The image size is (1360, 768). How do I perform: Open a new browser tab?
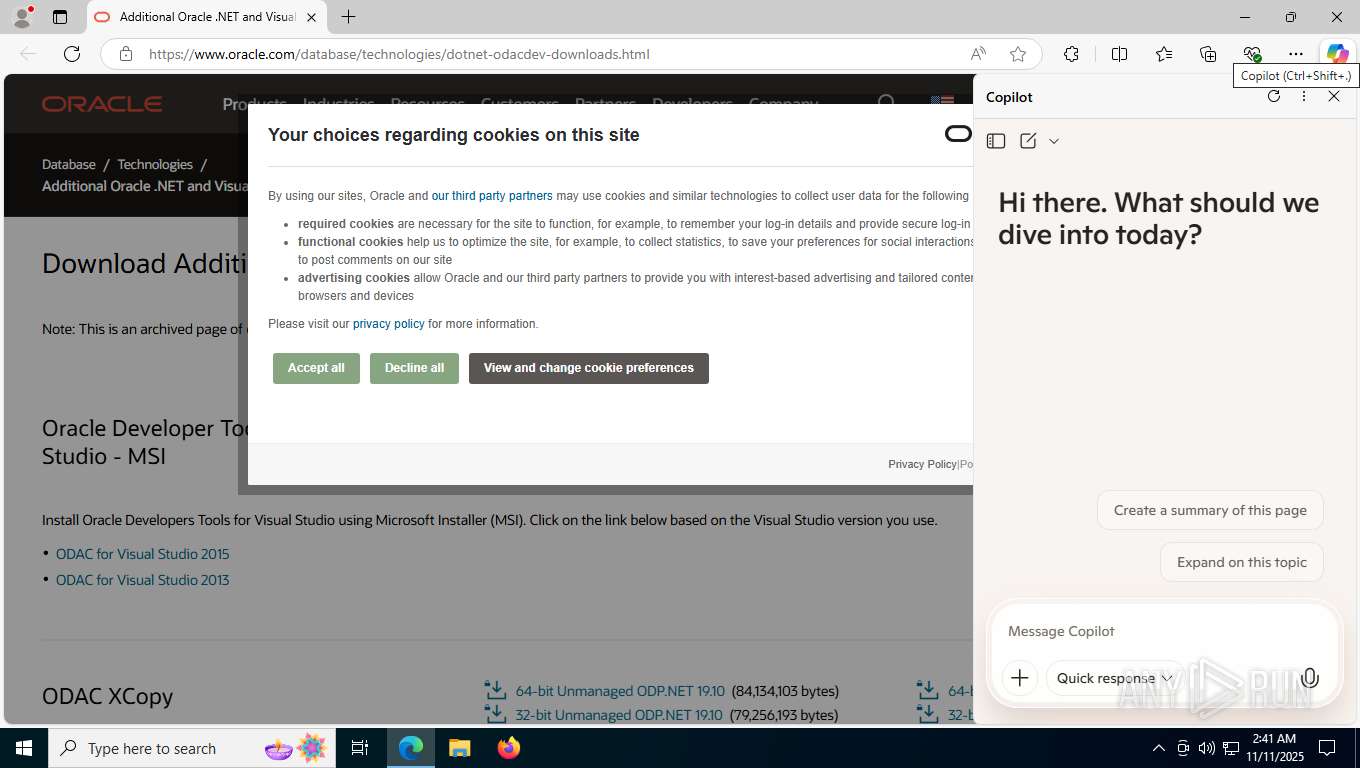pyautogui.click(x=348, y=17)
